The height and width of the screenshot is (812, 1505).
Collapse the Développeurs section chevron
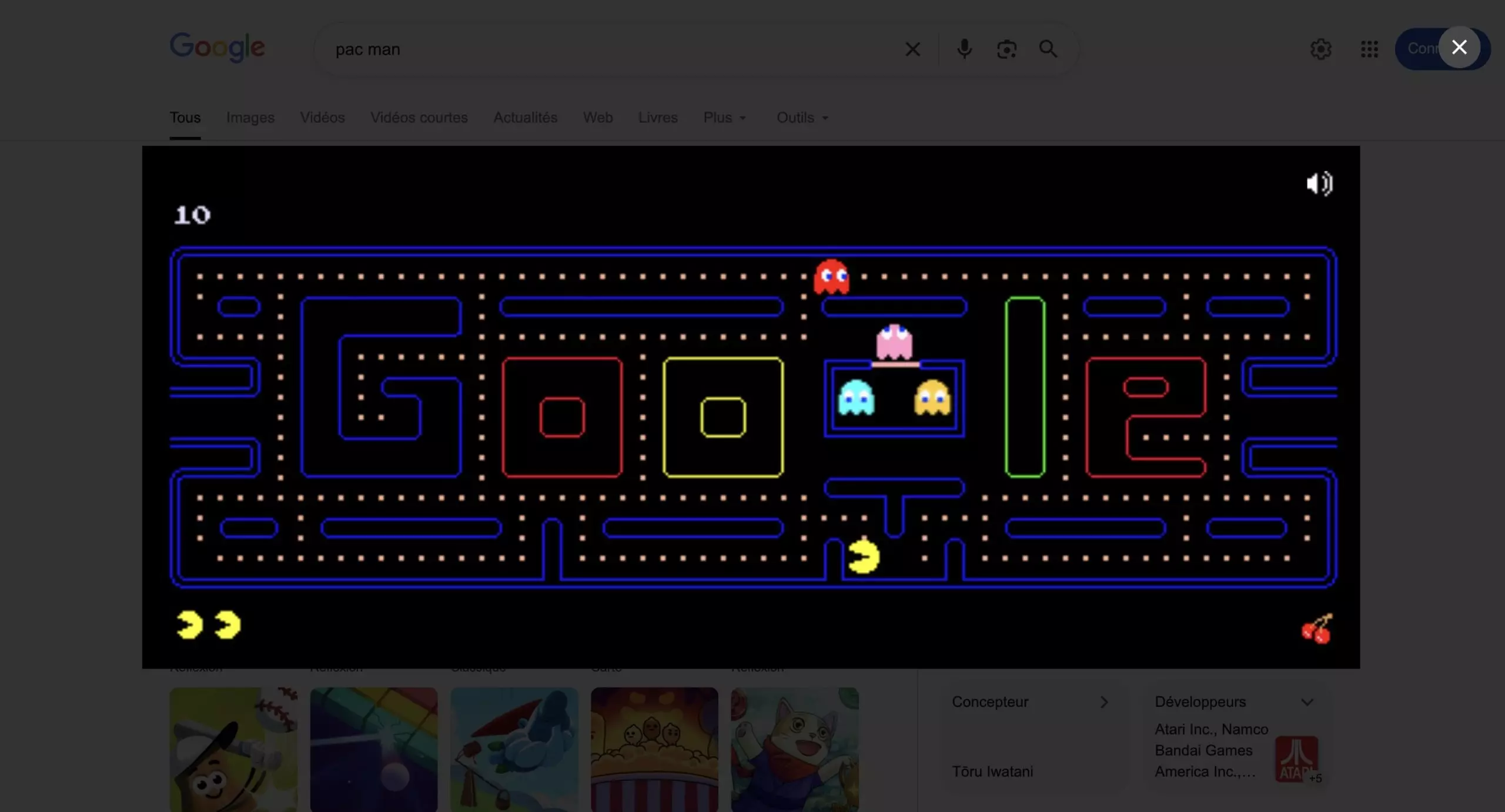pyautogui.click(x=1307, y=702)
